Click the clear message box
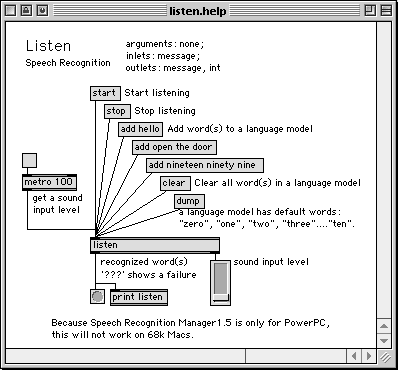Viewport: 398px width, 370px height. click(x=175, y=183)
